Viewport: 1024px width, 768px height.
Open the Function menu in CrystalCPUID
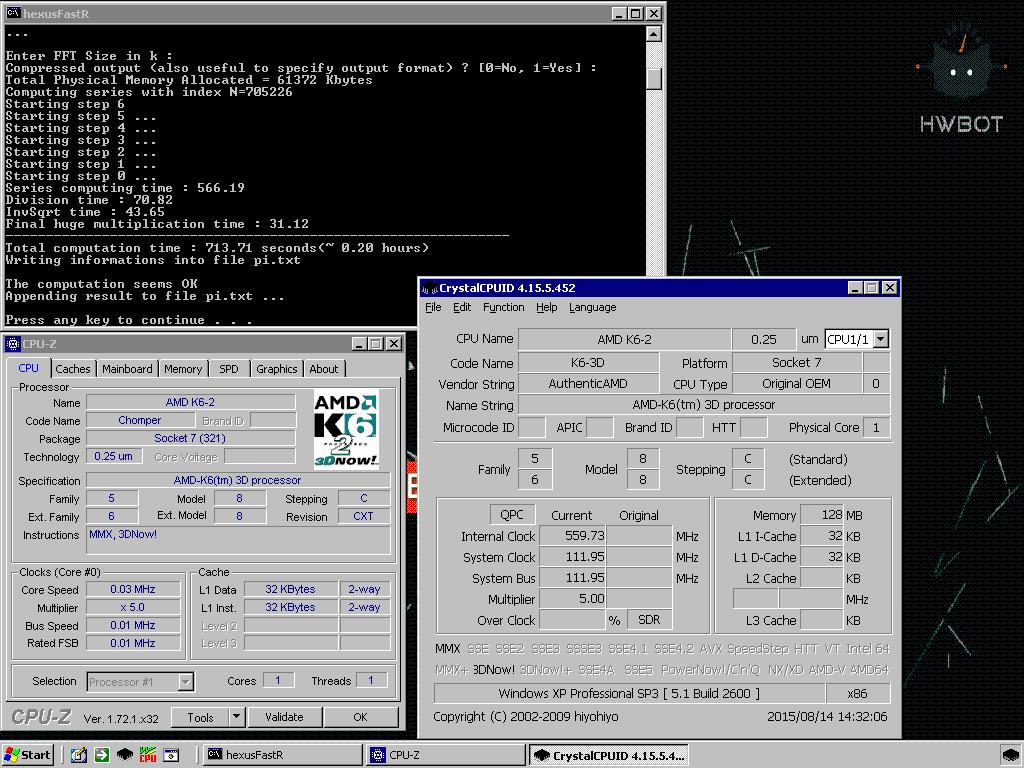[503, 307]
